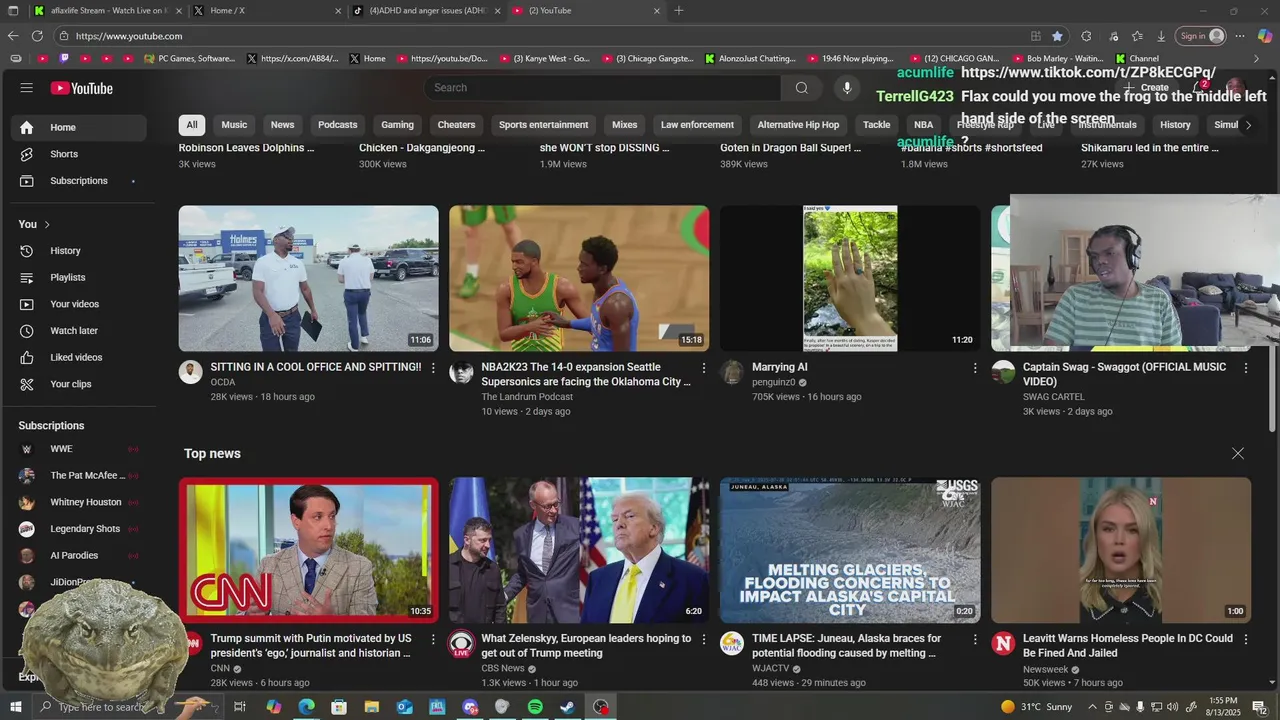Image resolution: width=1280 pixels, height=720 pixels.
Task: Open options for What Zelenskyy, European leaders video
Action: [704, 639]
